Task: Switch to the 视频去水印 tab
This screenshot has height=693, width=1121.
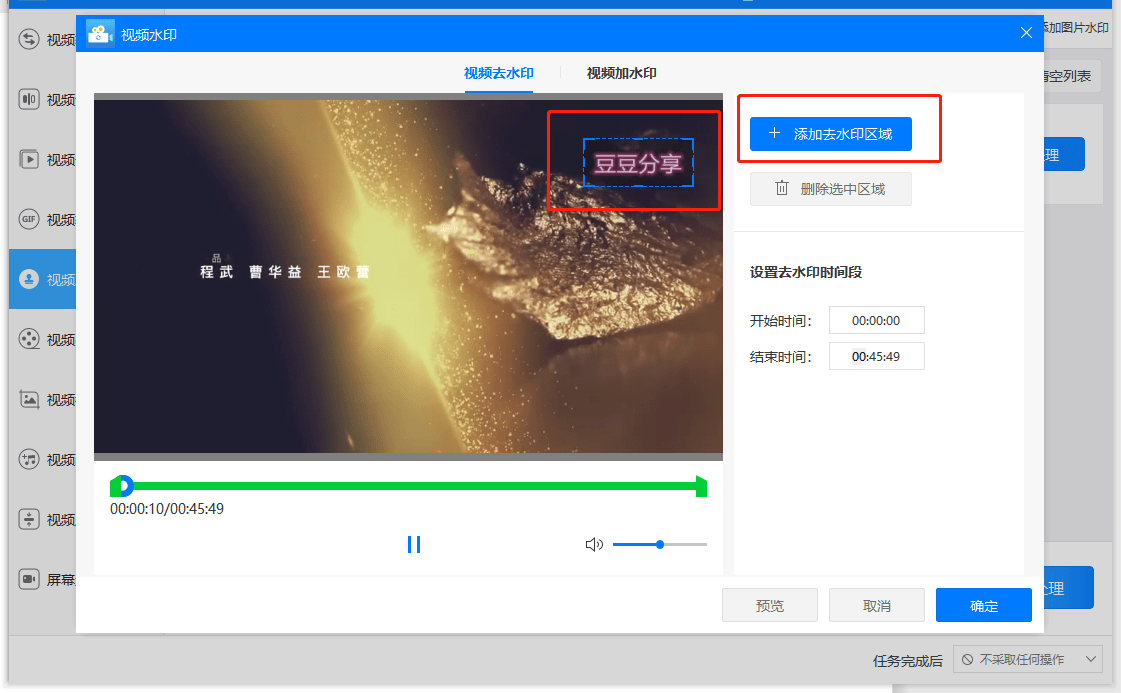Action: 498,73
